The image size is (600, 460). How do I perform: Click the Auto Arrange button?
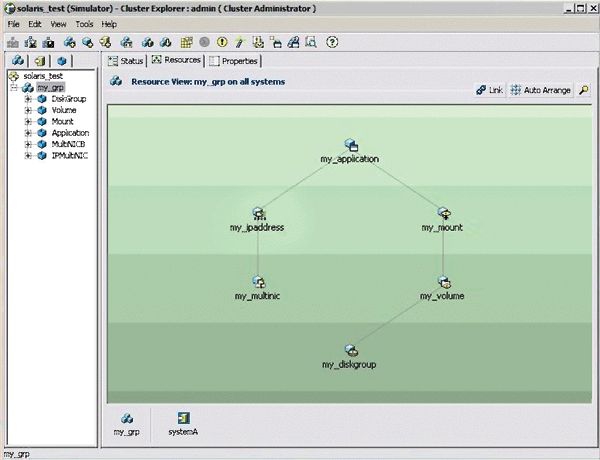pos(540,90)
